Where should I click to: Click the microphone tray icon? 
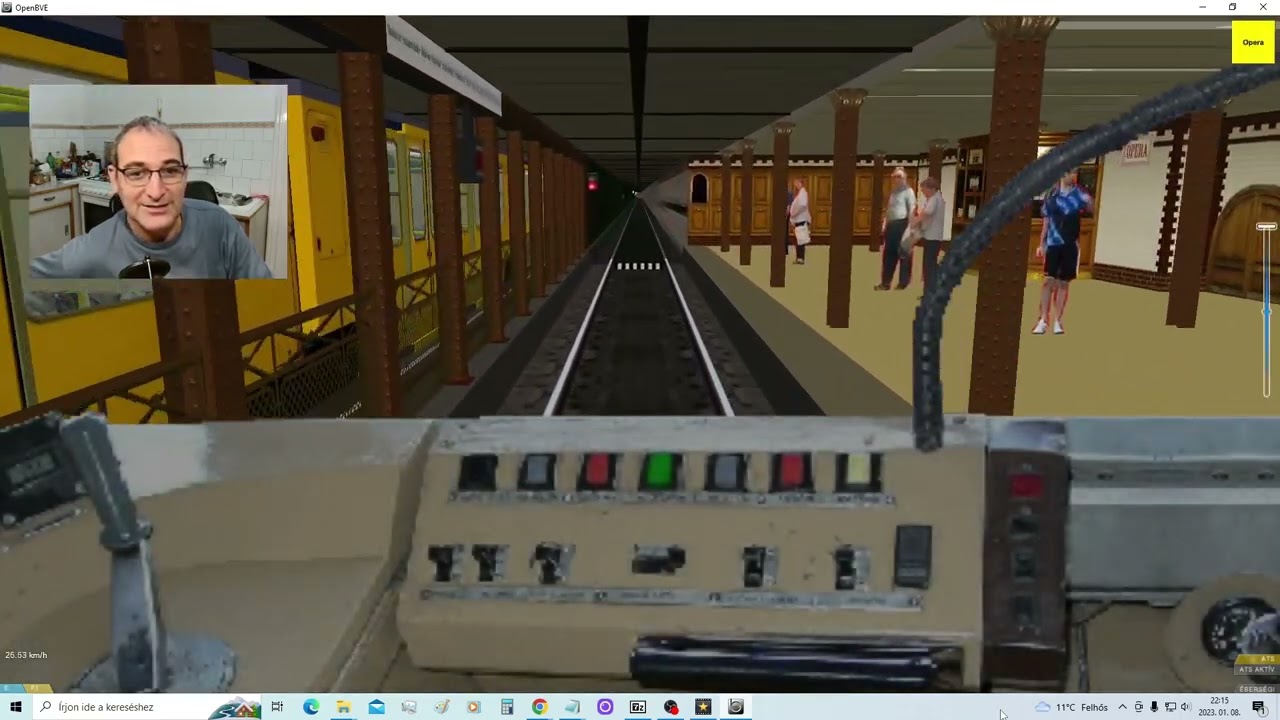pos(1154,707)
